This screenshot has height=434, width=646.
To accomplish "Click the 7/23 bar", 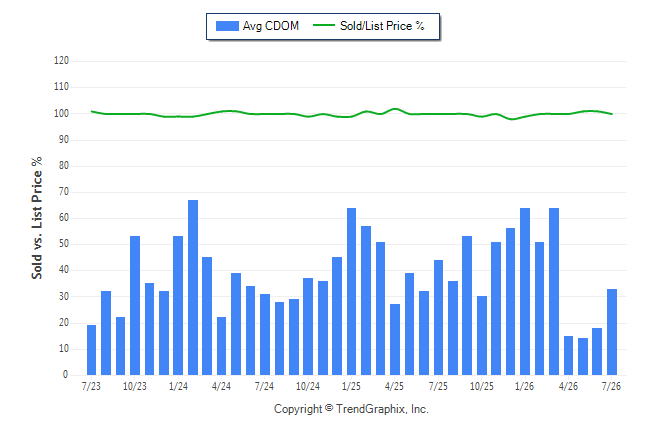I will 91,350.
